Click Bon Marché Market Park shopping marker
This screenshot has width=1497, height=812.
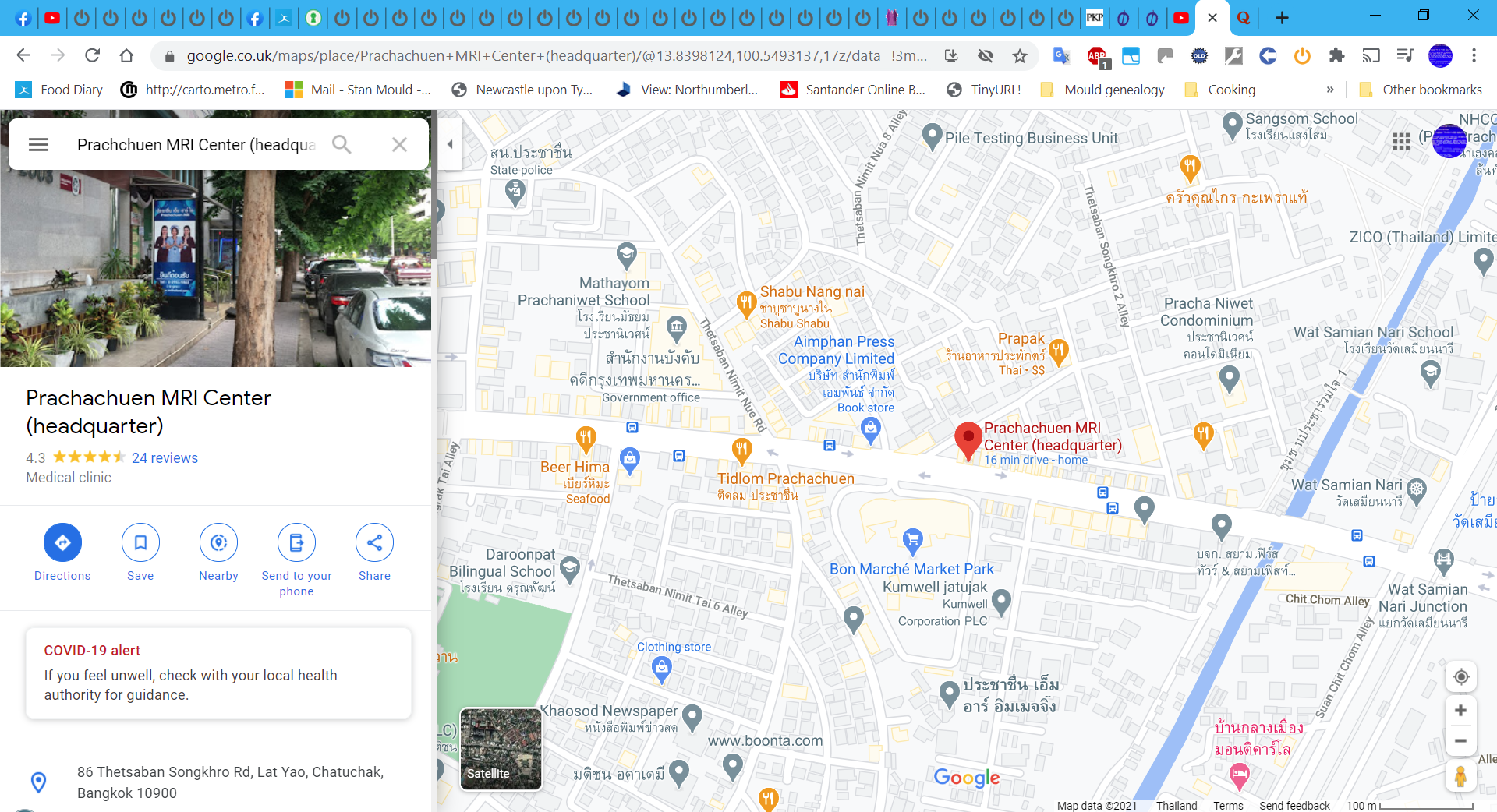coord(912,540)
